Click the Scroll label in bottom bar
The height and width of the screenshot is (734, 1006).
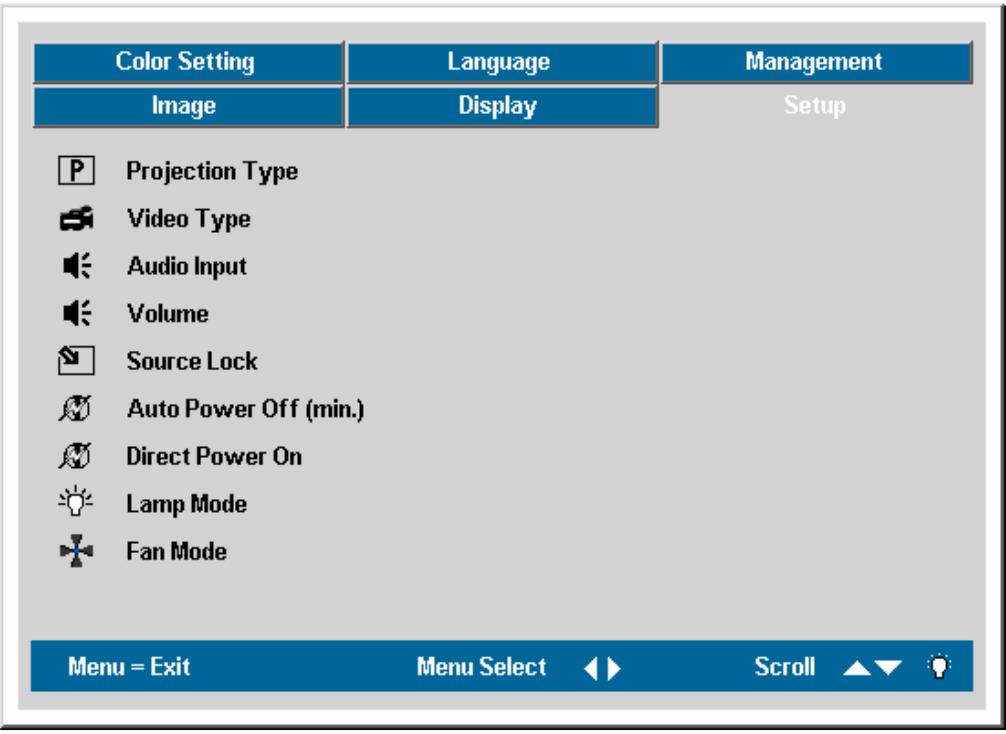(785, 667)
